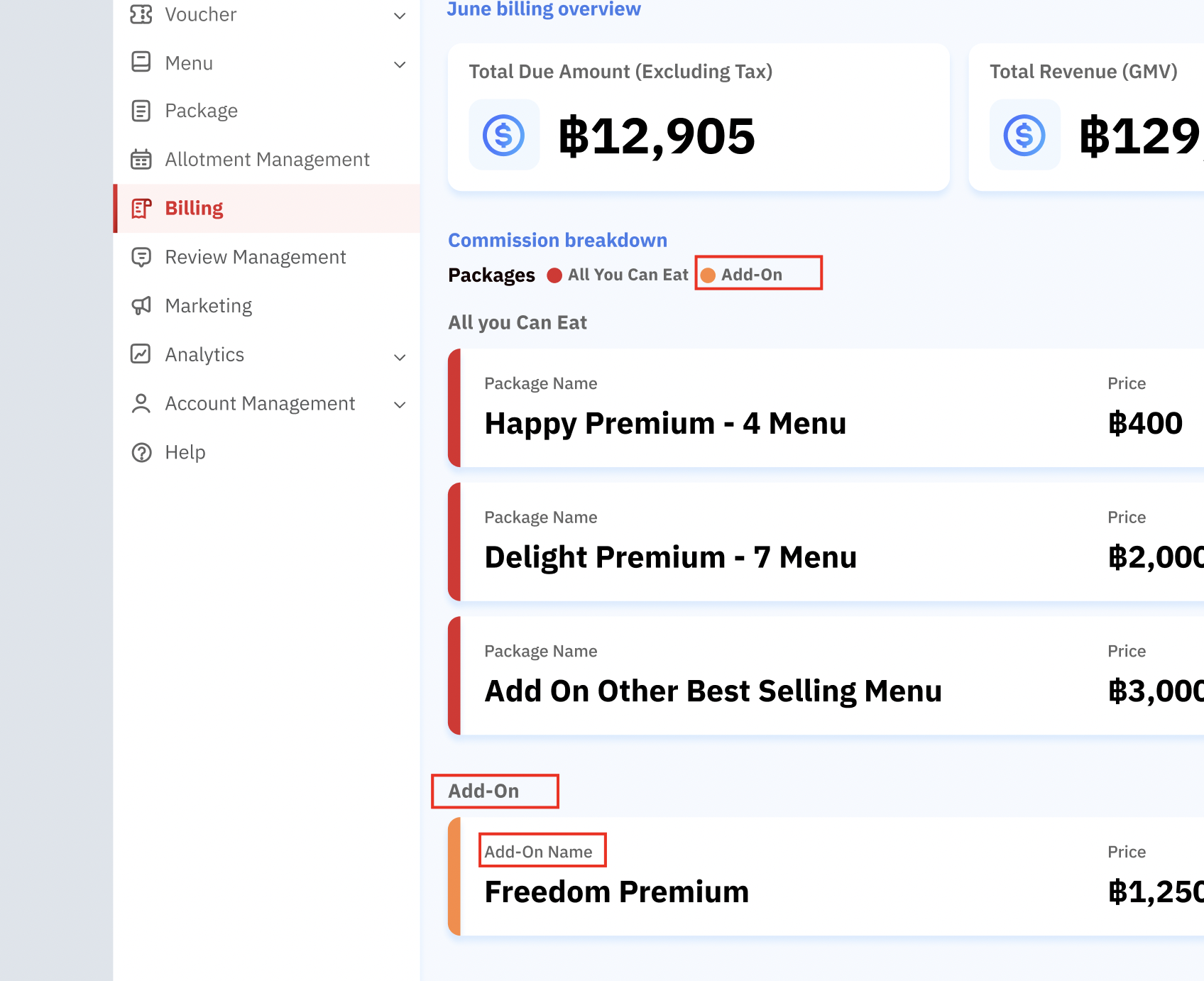Expand the Account Management chevron

pyautogui.click(x=400, y=405)
